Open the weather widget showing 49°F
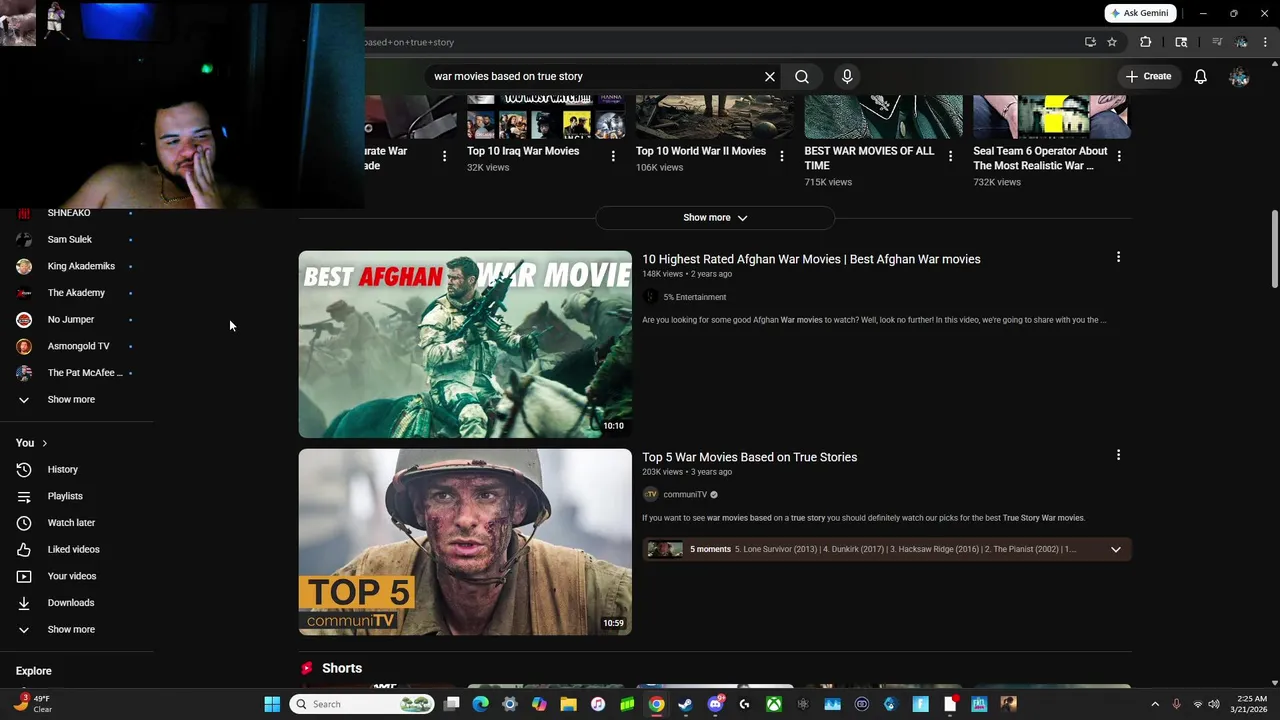This screenshot has height=720, width=1280. (32, 704)
